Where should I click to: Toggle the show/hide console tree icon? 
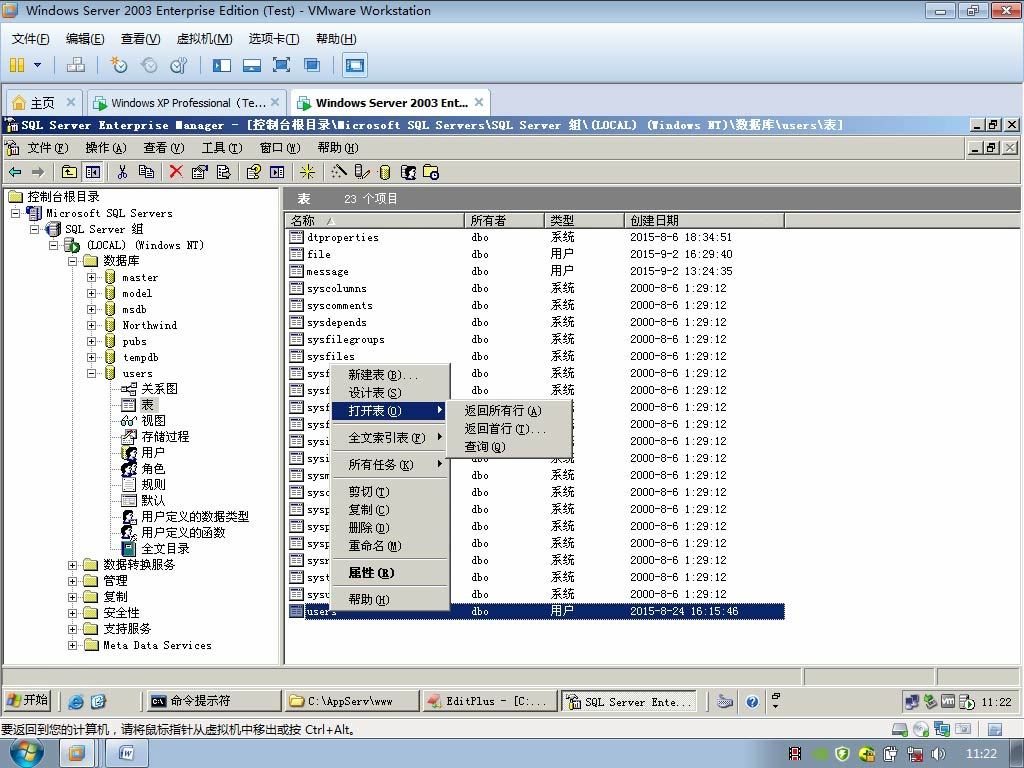93,172
